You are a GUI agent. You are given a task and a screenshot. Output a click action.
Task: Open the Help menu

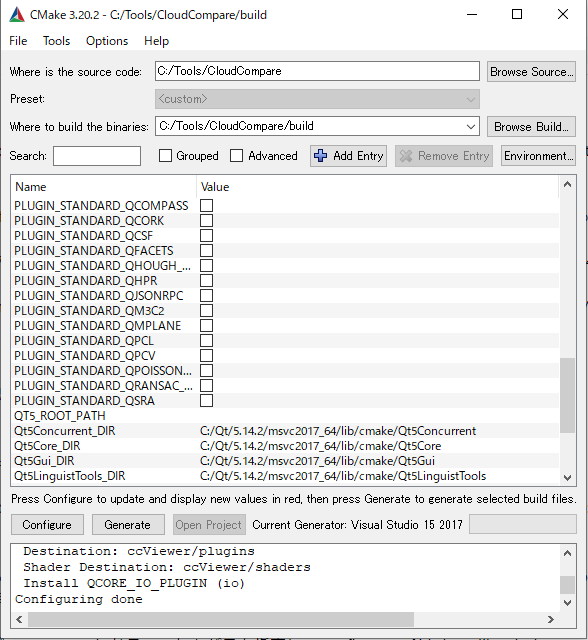[x=156, y=41]
